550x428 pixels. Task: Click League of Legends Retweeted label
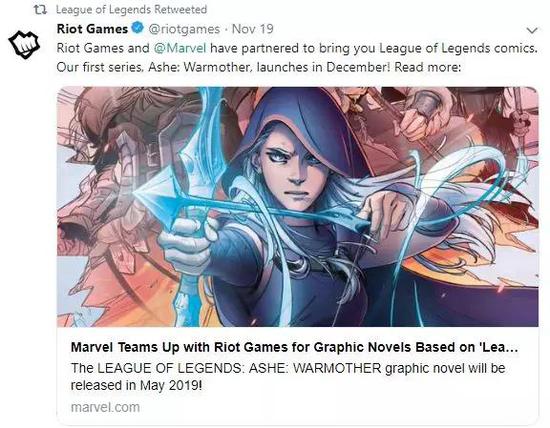point(131,9)
